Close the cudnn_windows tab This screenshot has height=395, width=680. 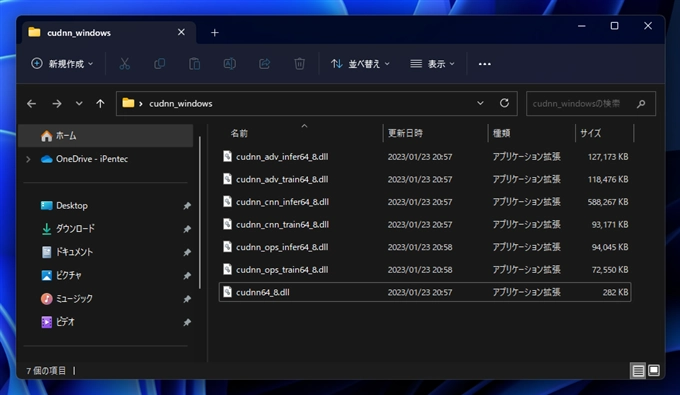tap(181, 32)
